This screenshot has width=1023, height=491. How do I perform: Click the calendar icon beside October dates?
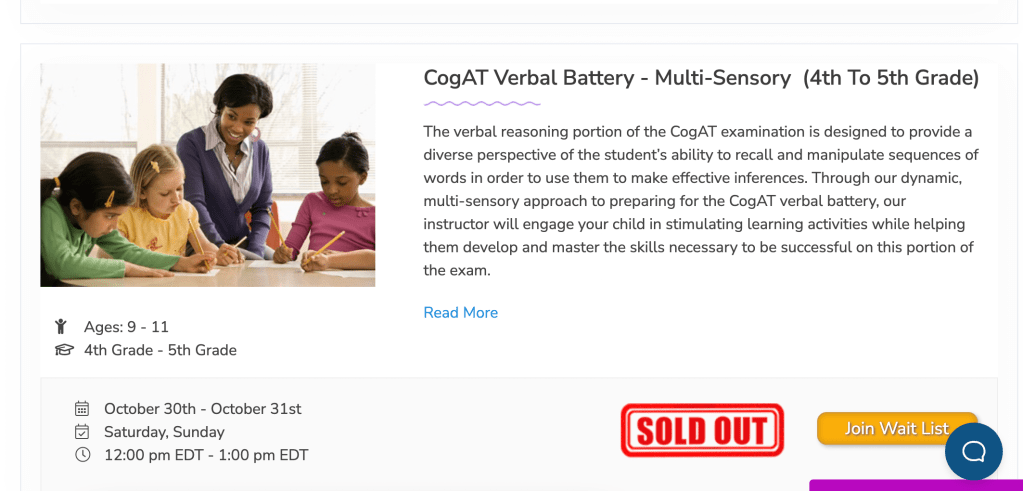click(82, 408)
